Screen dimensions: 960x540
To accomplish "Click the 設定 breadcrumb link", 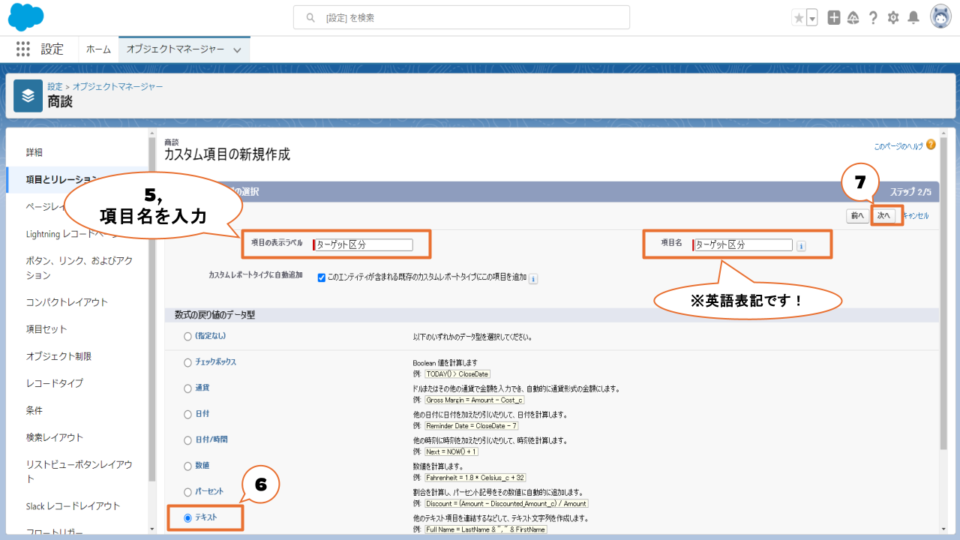I will (x=55, y=87).
